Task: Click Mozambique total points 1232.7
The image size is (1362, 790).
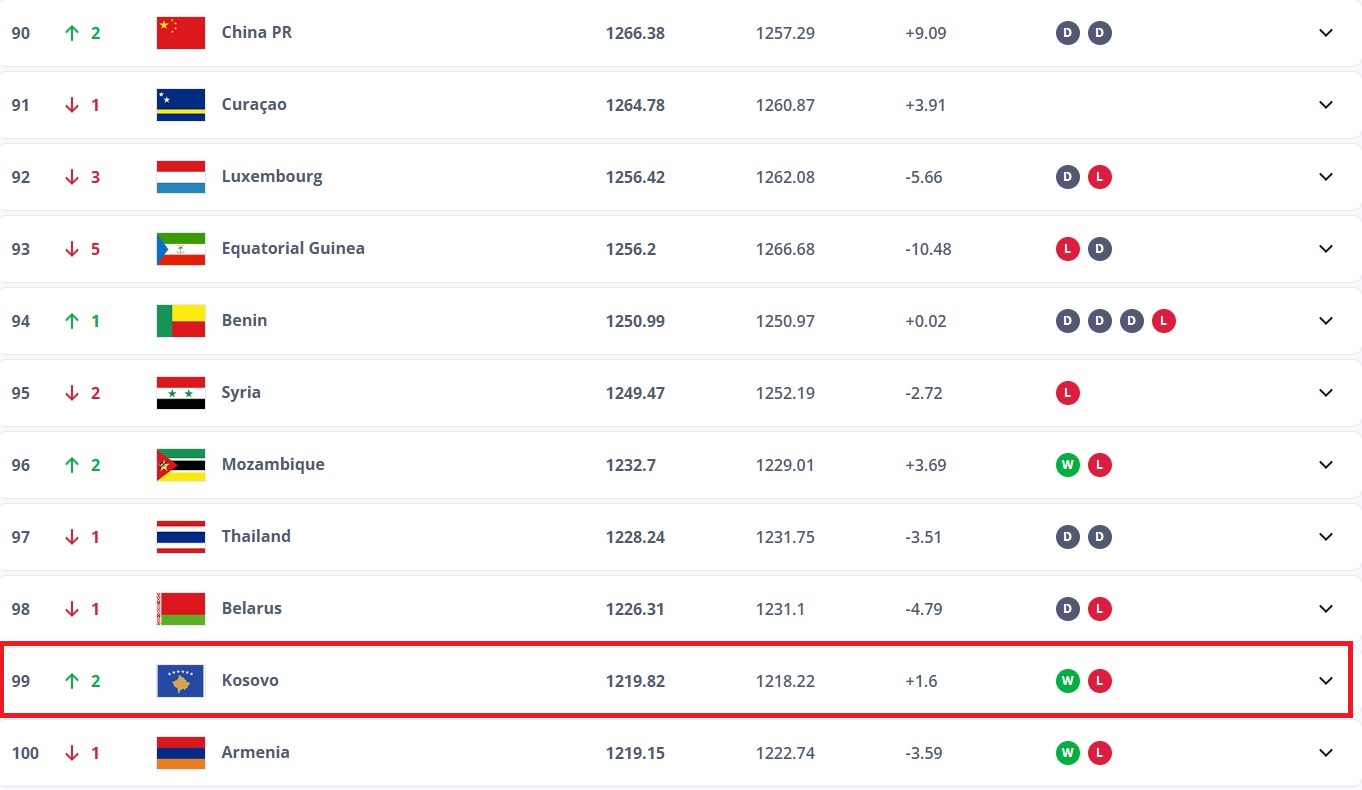Action: coord(630,465)
